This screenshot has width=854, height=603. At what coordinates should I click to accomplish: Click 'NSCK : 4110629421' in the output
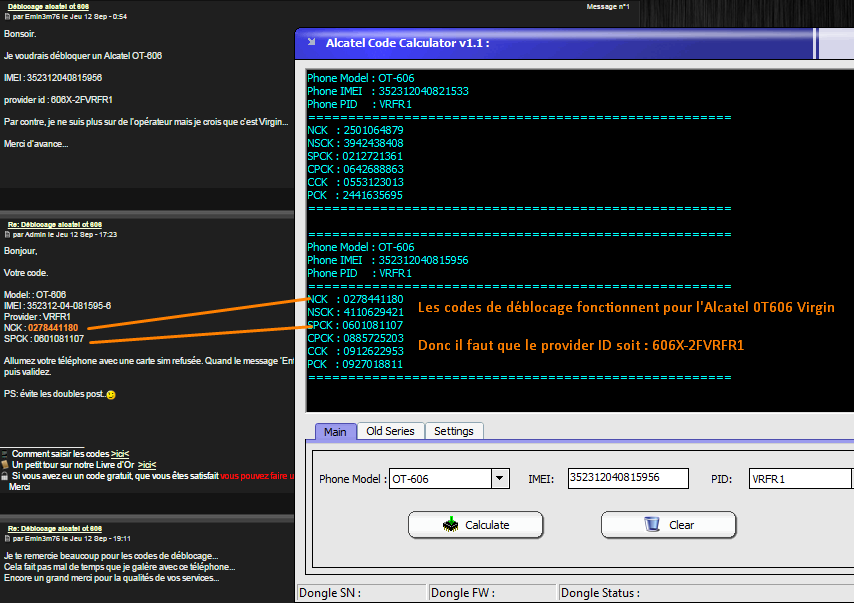click(355, 312)
